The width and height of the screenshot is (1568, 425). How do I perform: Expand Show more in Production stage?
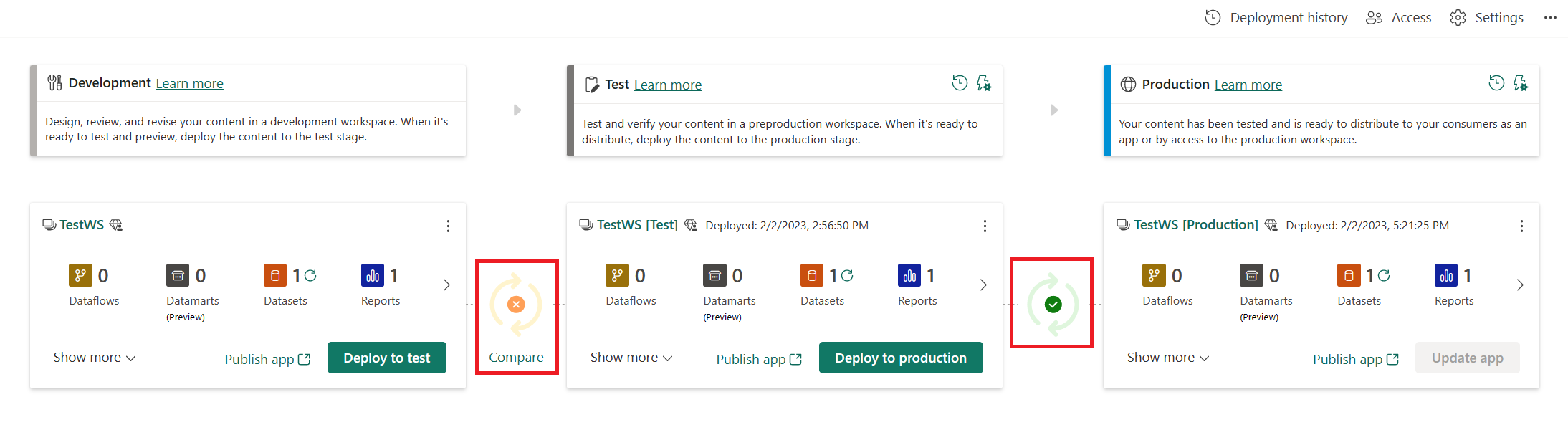(1167, 358)
